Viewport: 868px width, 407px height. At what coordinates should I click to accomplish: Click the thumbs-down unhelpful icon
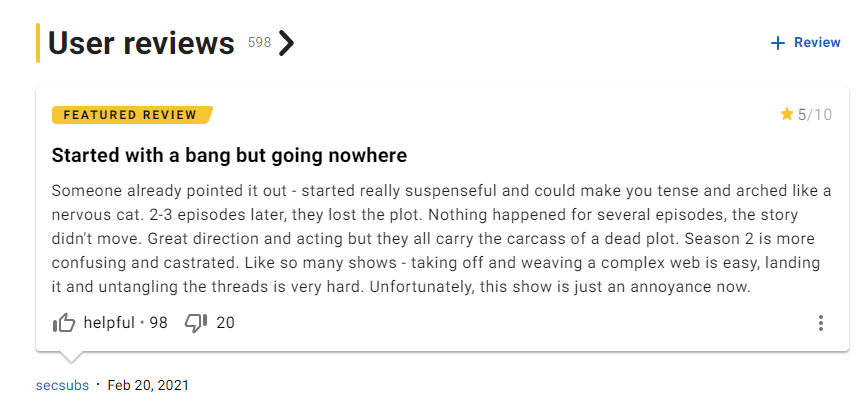click(x=196, y=322)
